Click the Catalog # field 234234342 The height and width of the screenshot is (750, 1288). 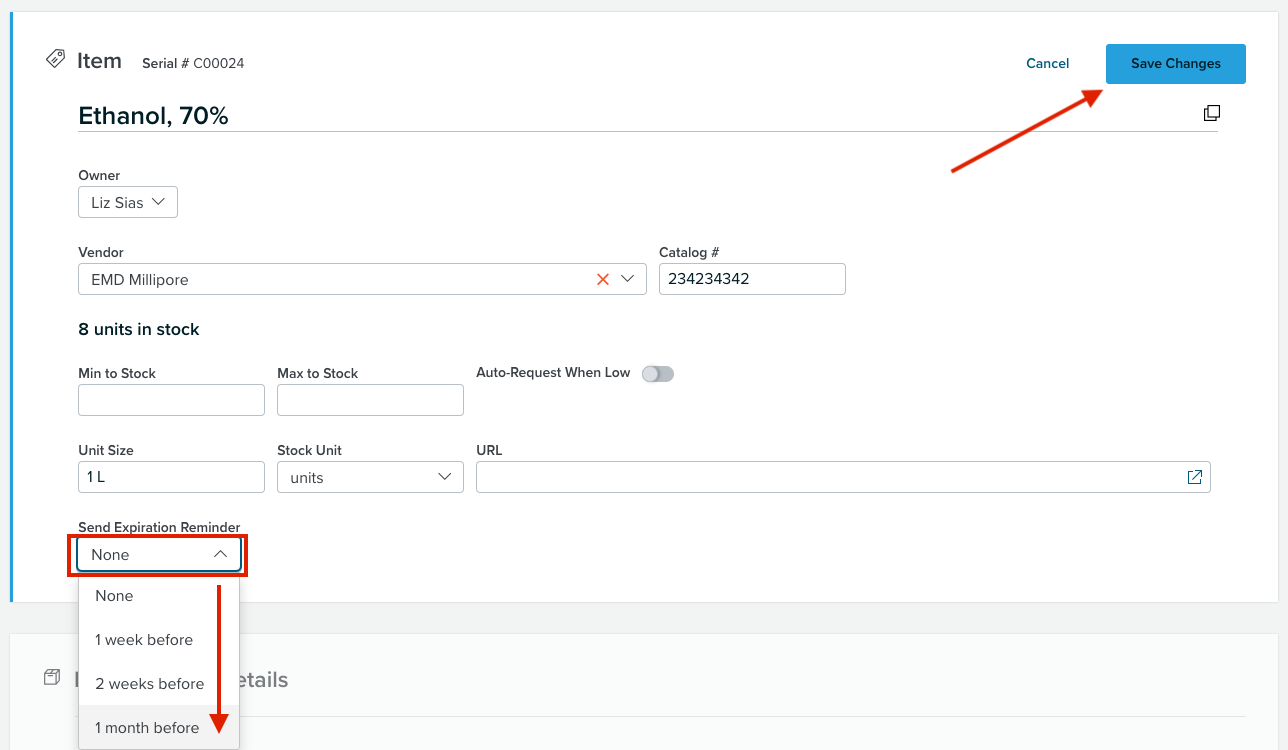752,279
